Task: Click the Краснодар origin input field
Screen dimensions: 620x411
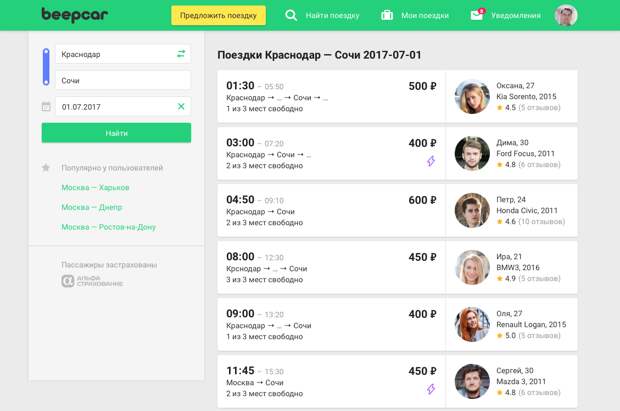Action: click(x=123, y=54)
